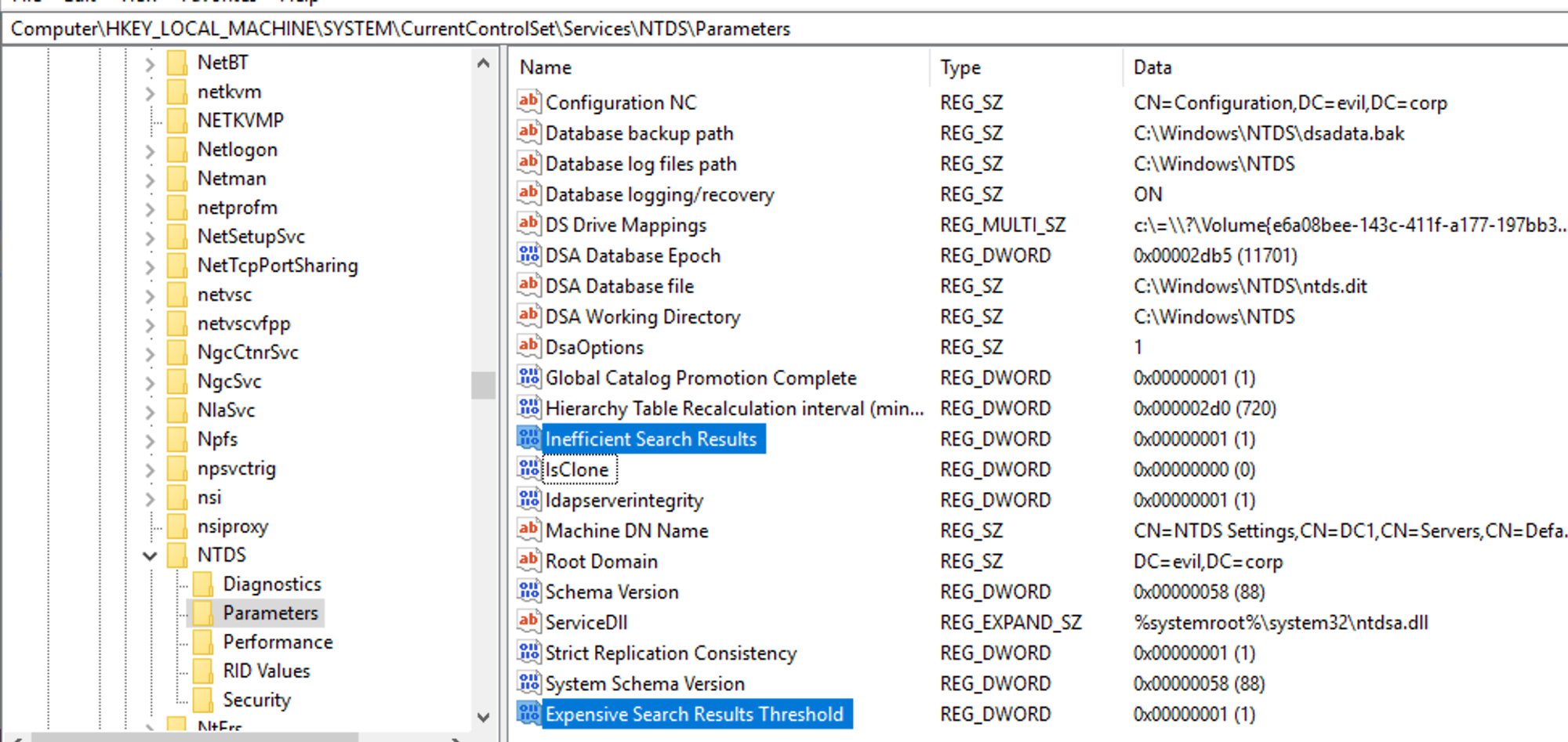The image size is (1568, 742).
Task: Click the DWORD icon beside Strict Replication Consistency
Action: [x=528, y=653]
